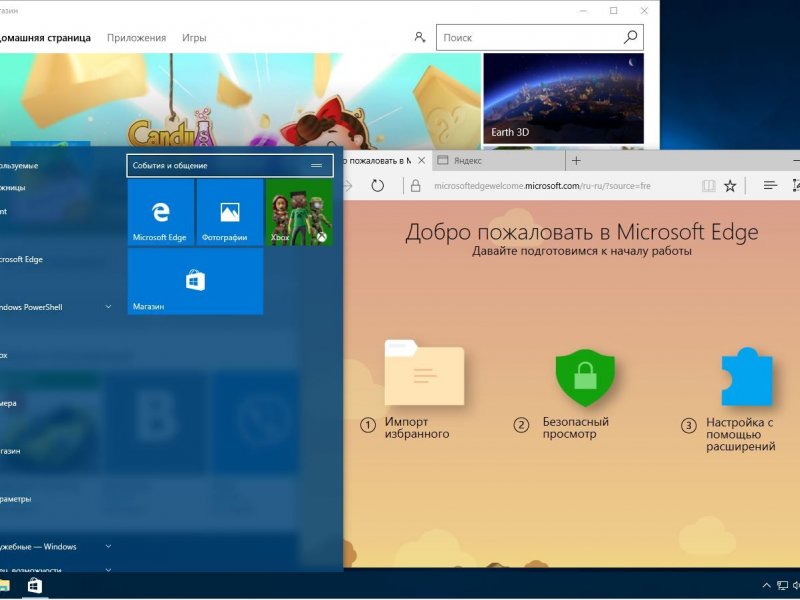Click the magnifier icon in the Store search box
This screenshot has height=600, width=800.
[x=631, y=37]
